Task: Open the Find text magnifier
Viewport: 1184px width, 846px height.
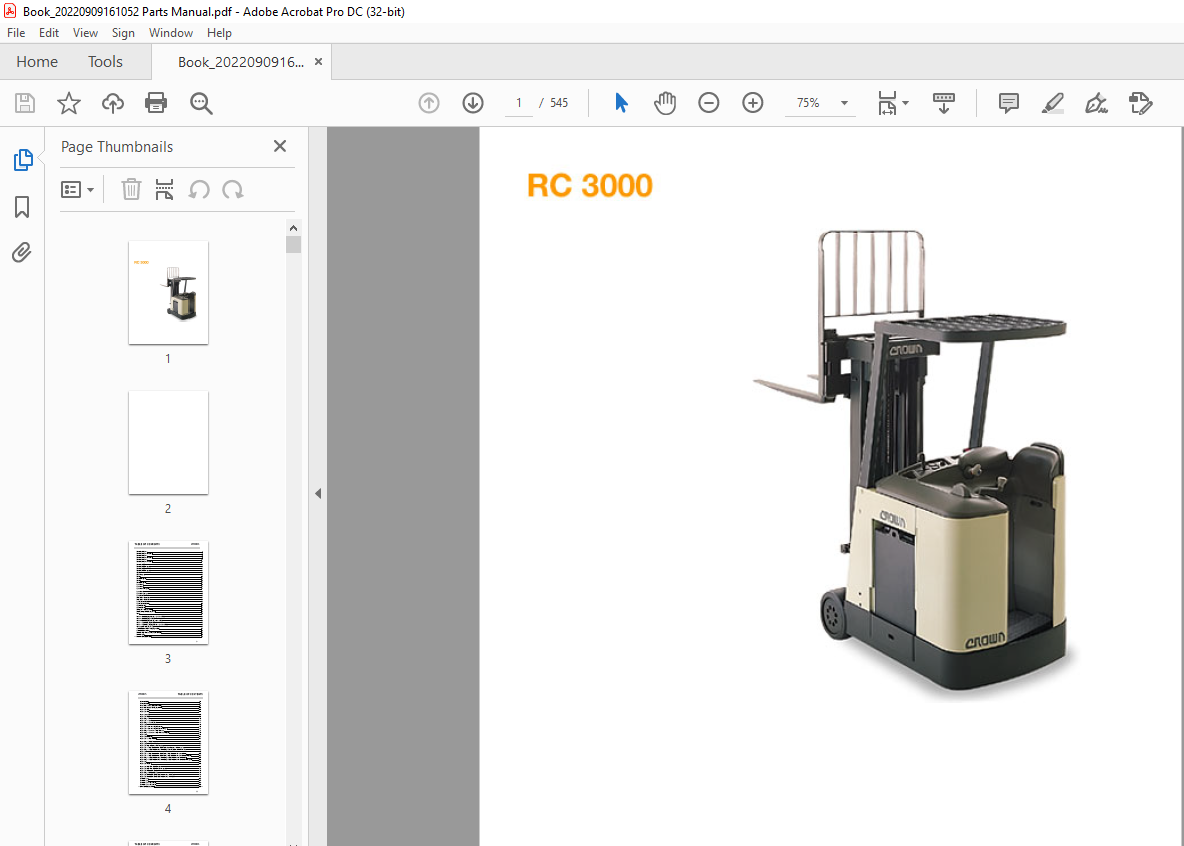Action: point(201,103)
